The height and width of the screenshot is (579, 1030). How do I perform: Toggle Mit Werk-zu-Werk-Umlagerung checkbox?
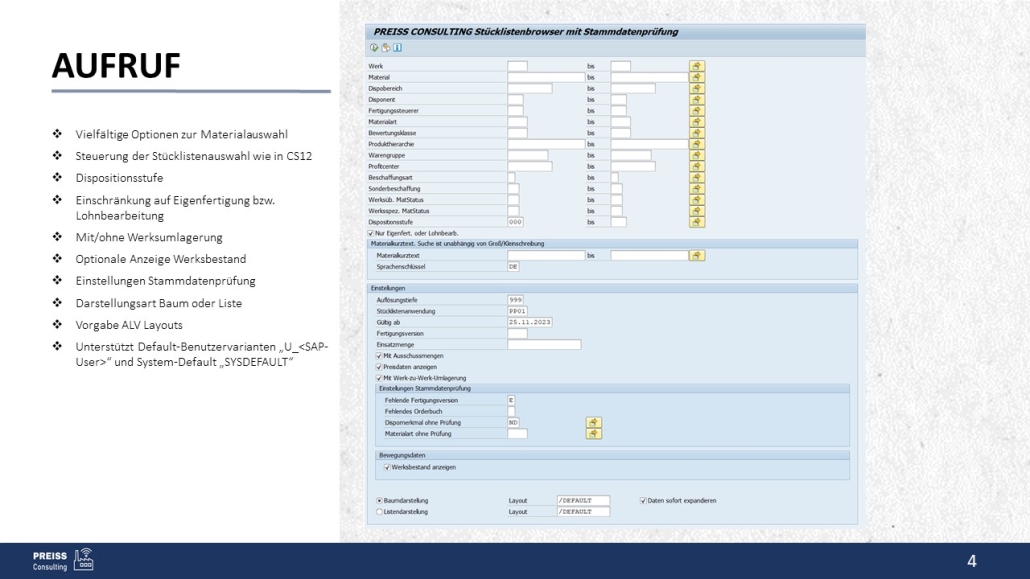click(x=379, y=378)
